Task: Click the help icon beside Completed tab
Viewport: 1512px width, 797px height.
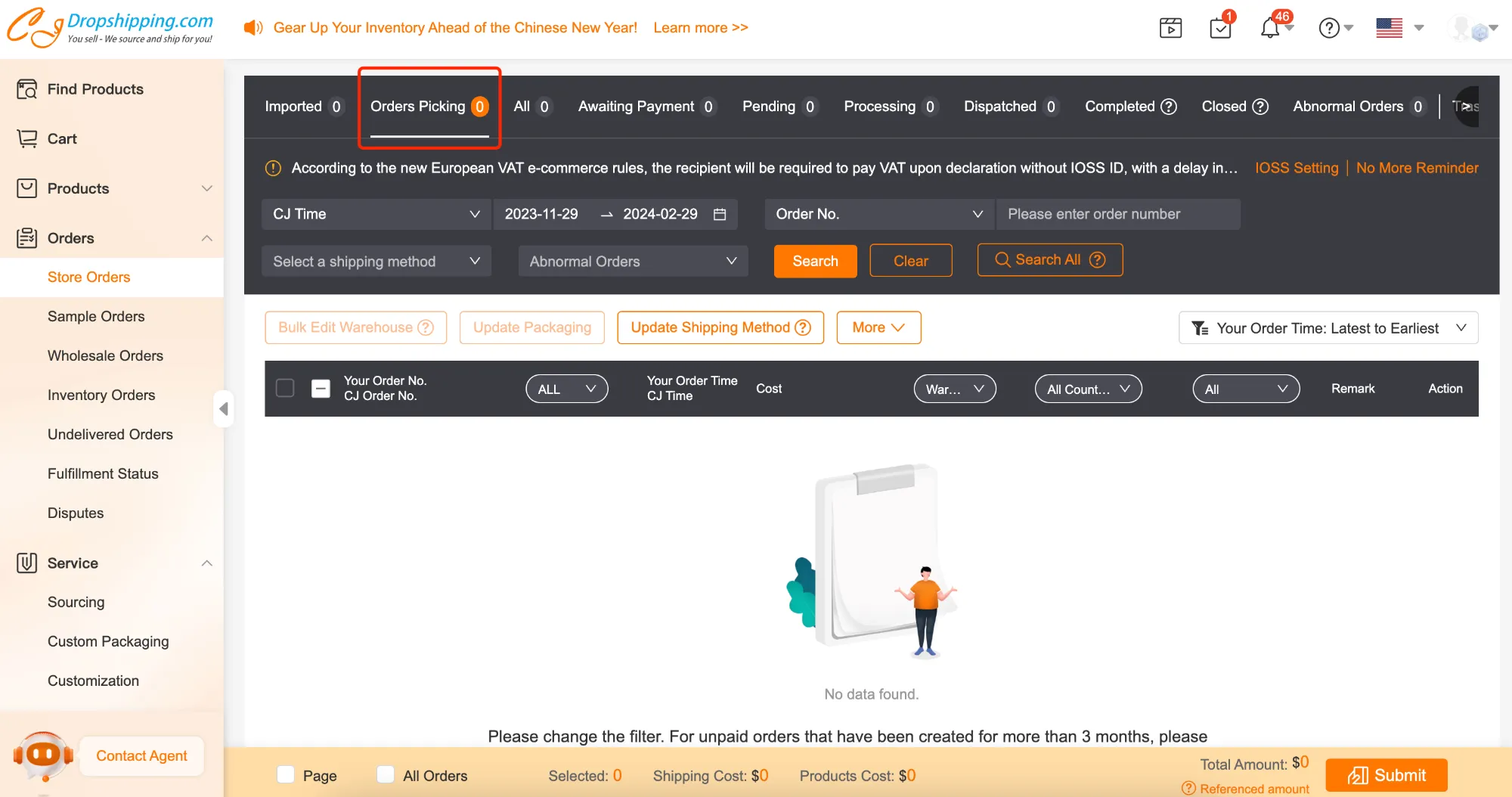Action: click(x=1169, y=107)
